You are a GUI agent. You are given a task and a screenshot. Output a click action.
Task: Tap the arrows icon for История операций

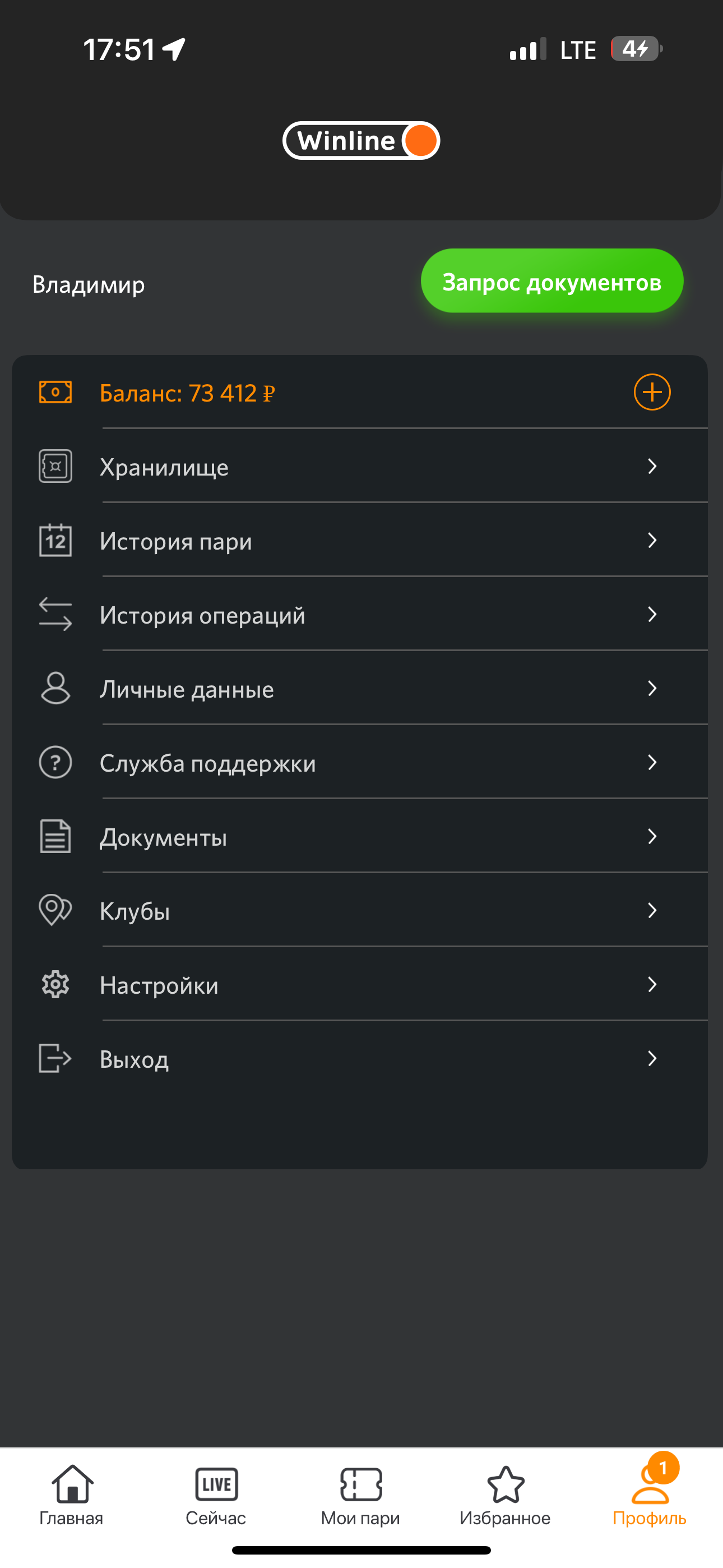(55, 614)
